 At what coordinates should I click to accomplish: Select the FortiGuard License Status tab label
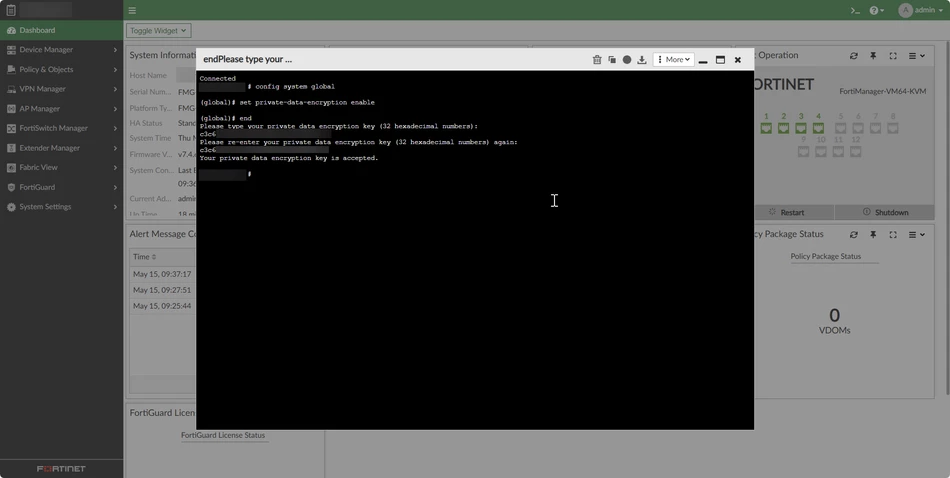223,435
